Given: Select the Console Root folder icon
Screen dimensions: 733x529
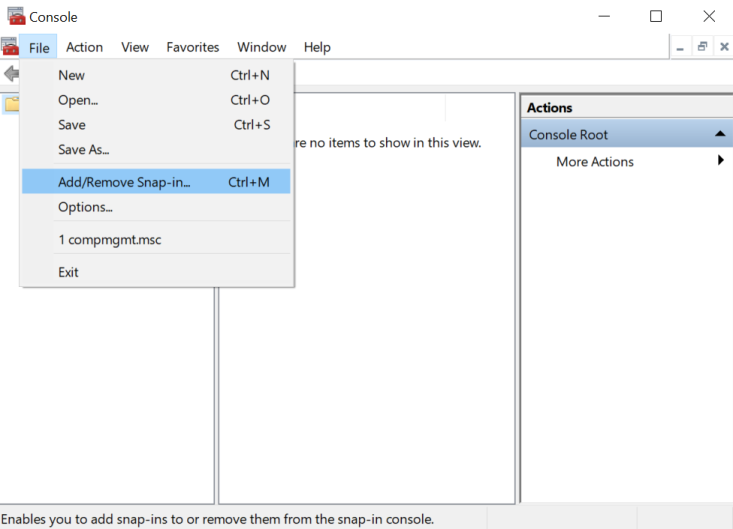Looking at the screenshot, I should (x=12, y=104).
